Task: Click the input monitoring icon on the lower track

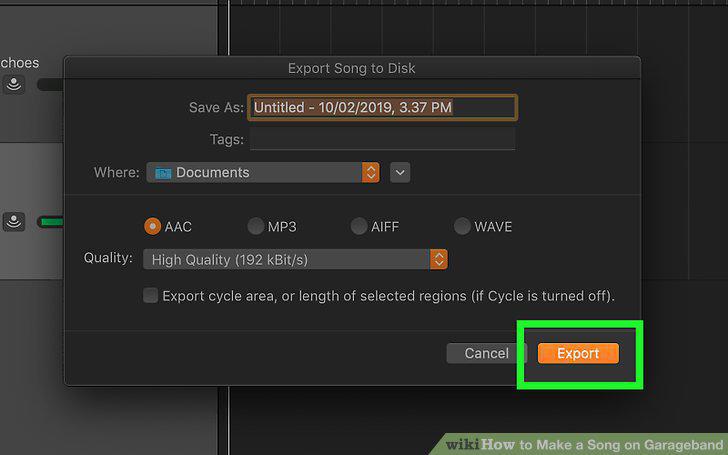Action: point(14,221)
